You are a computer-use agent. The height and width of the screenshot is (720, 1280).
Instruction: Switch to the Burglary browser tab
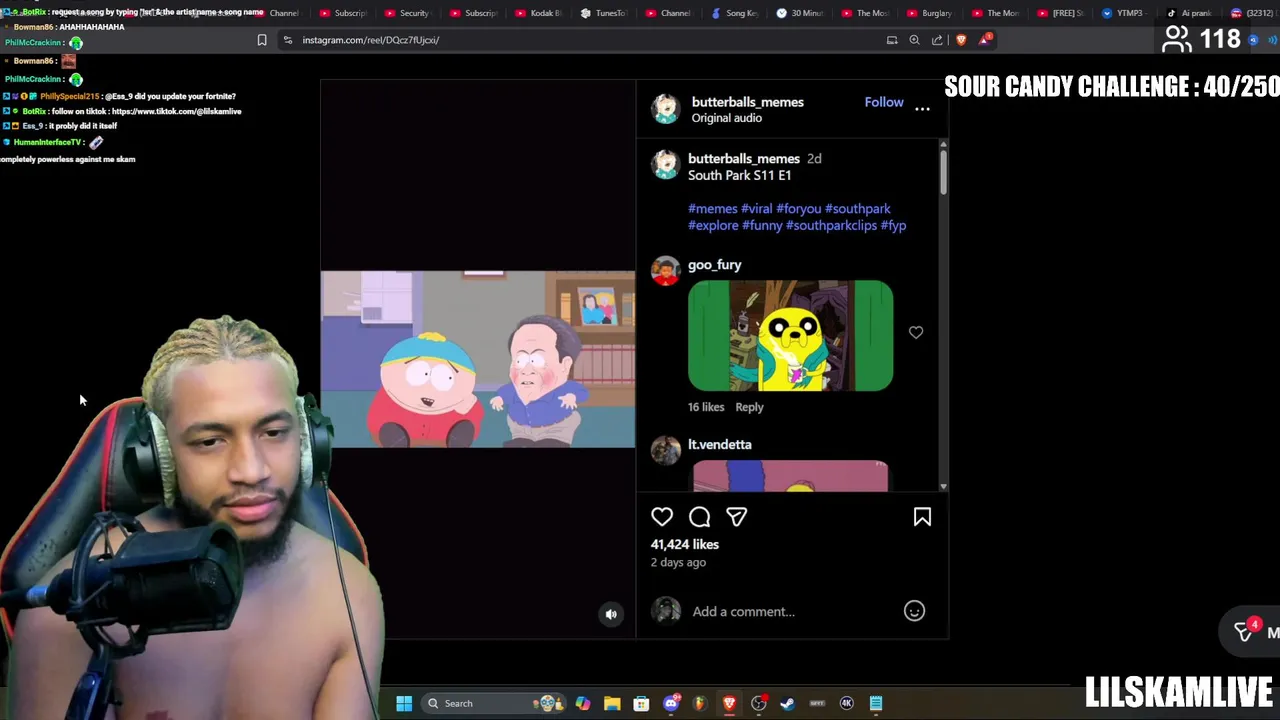click(x=929, y=13)
